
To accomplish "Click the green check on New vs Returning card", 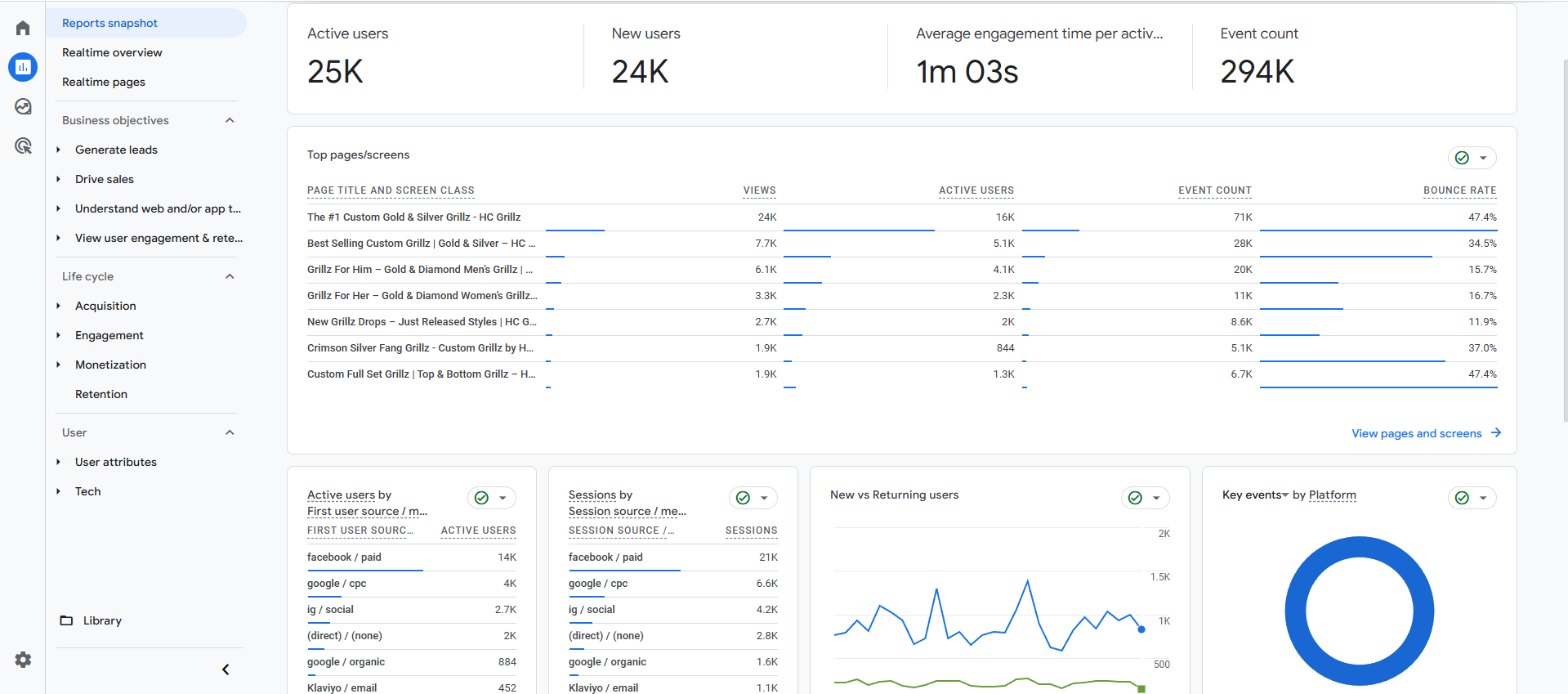I will 1135,498.
